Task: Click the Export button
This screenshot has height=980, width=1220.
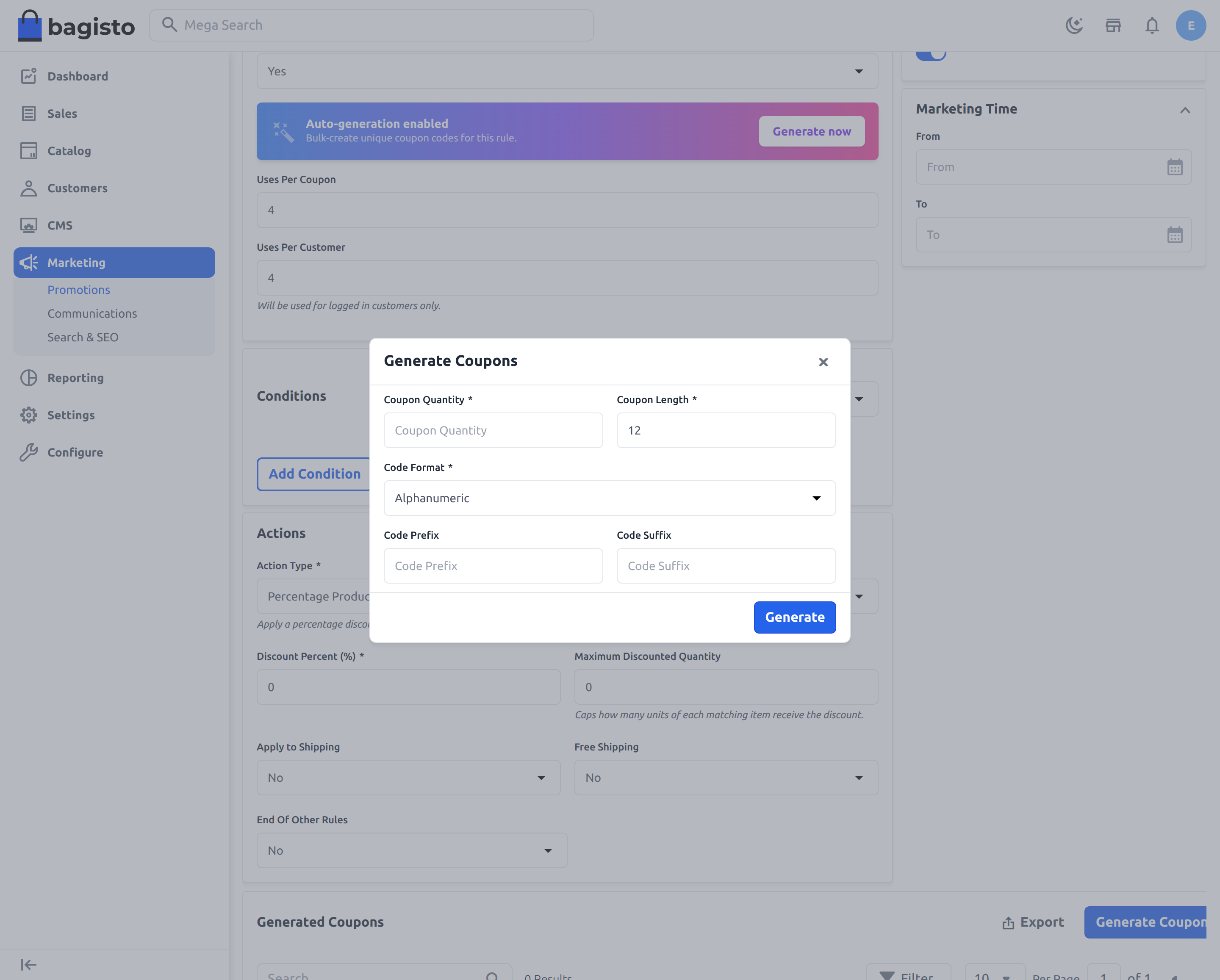Action: point(1033,922)
